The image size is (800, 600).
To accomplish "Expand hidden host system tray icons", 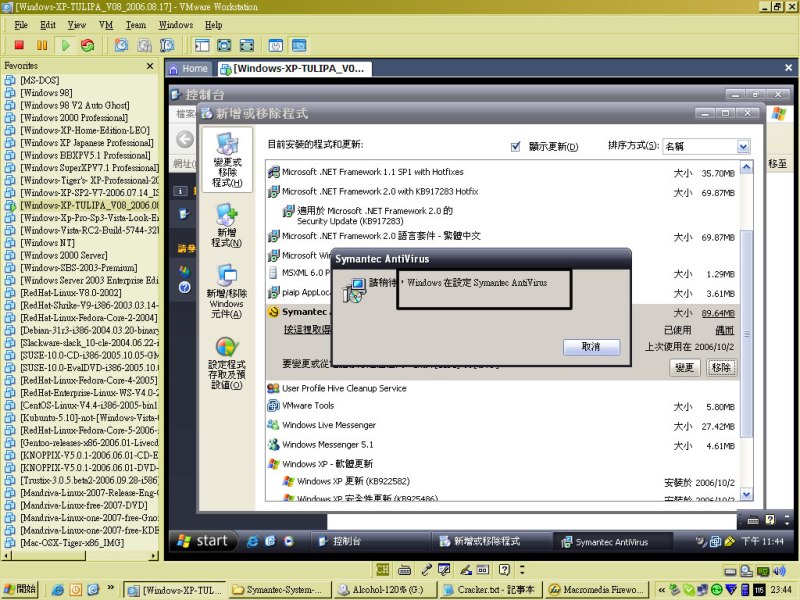I will point(662,590).
